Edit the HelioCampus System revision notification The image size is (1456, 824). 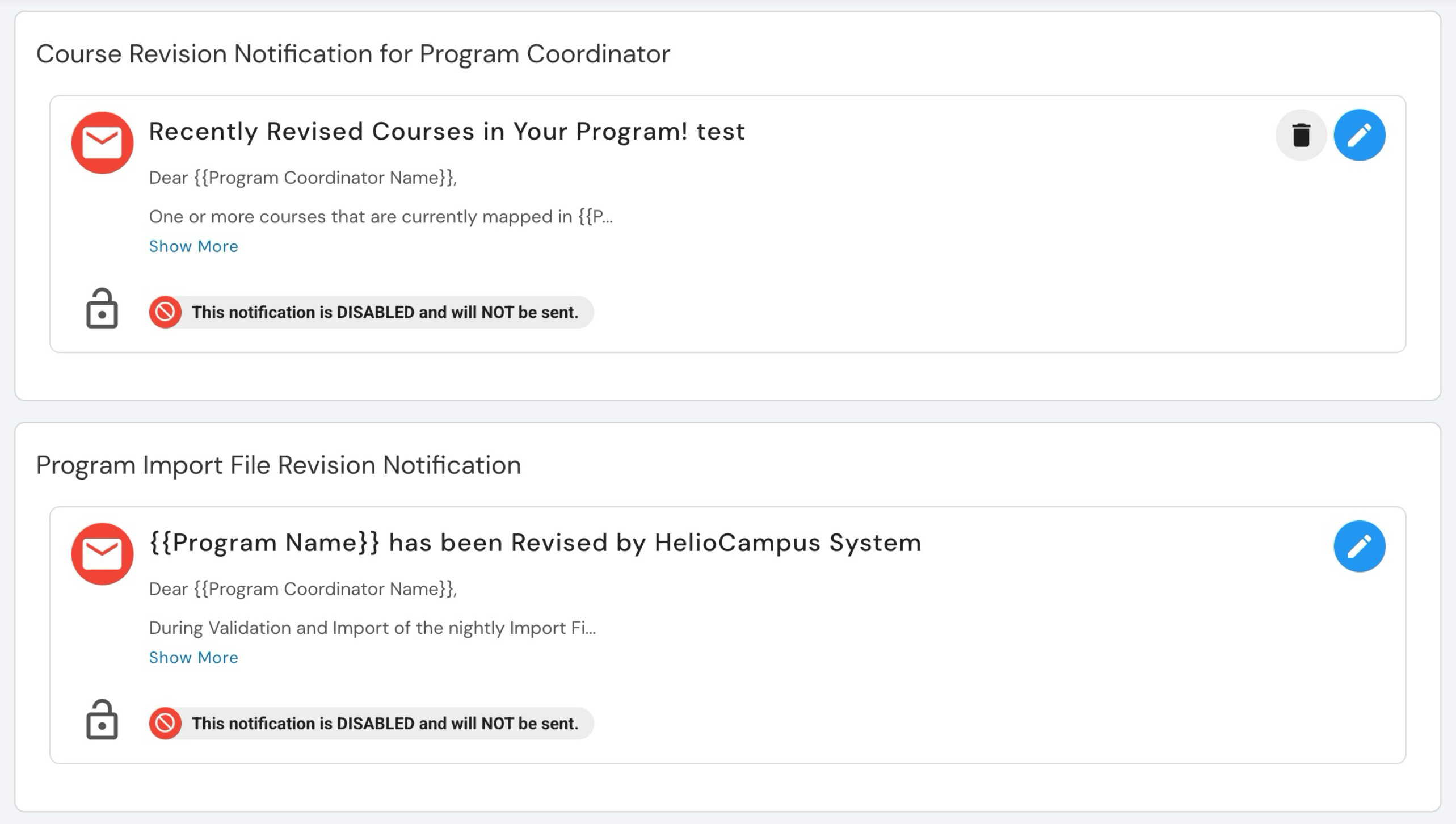tap(1359, 546)
